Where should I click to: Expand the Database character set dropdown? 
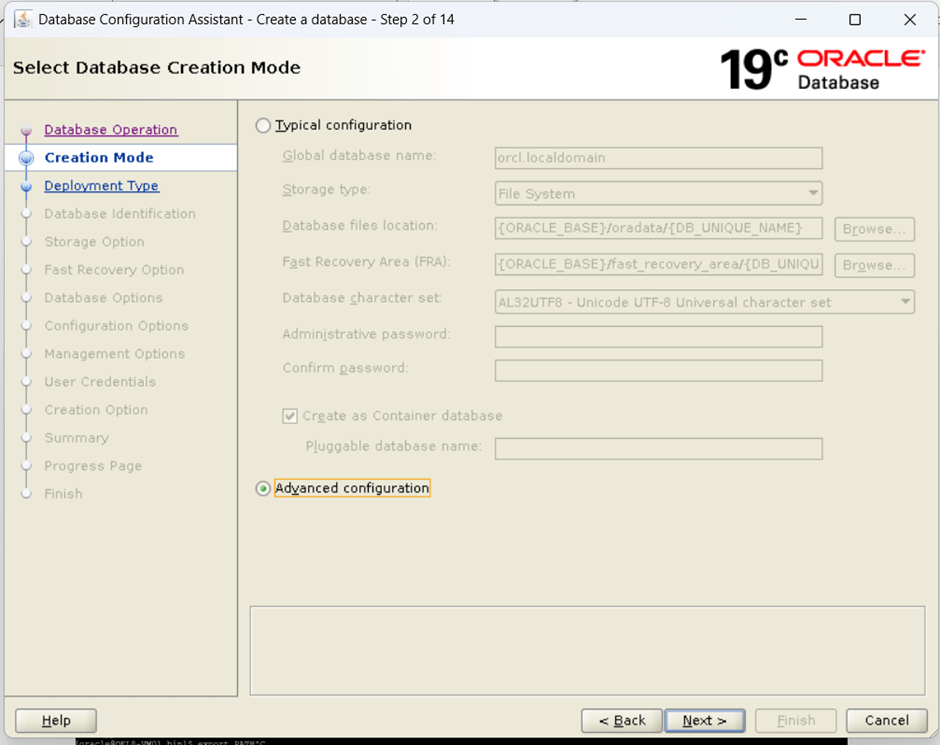(x=704, y=302)
